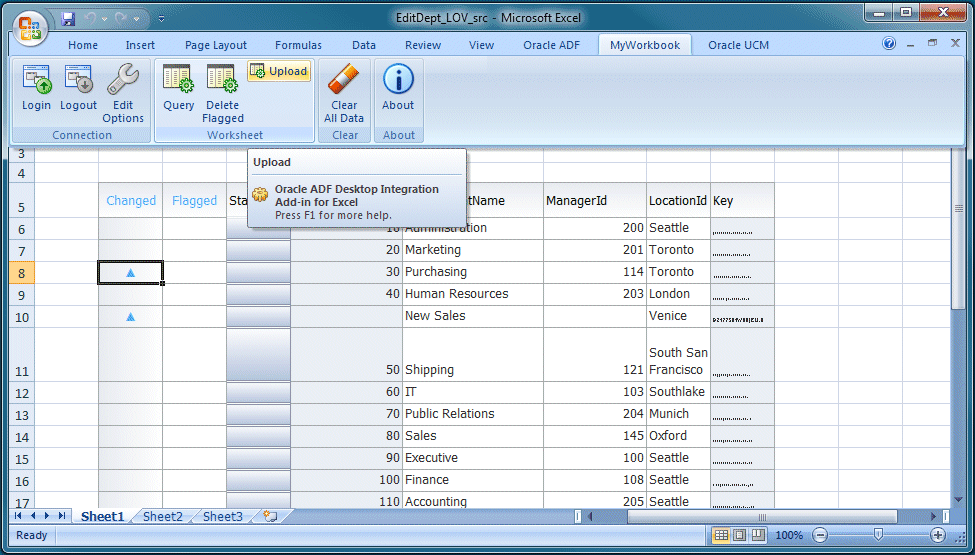The height and width of the screenshot is (555, 975).
Task: Switch to the Sheet2 worksheet tab
Action: point(163,516)
